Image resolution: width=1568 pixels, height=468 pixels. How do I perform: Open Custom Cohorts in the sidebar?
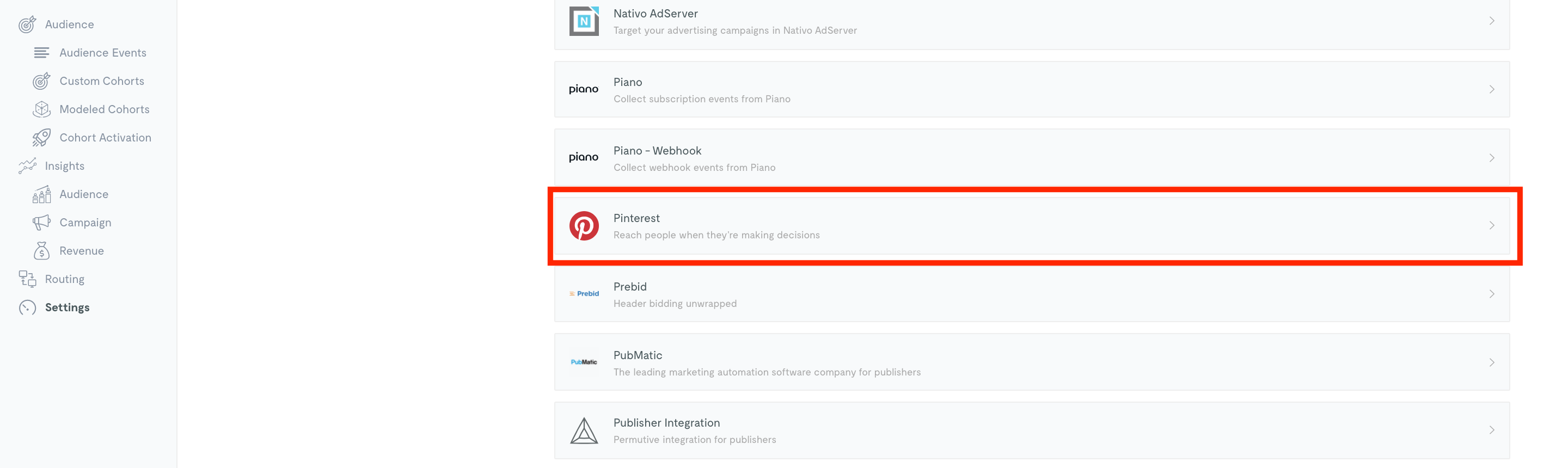click(102, 81)
